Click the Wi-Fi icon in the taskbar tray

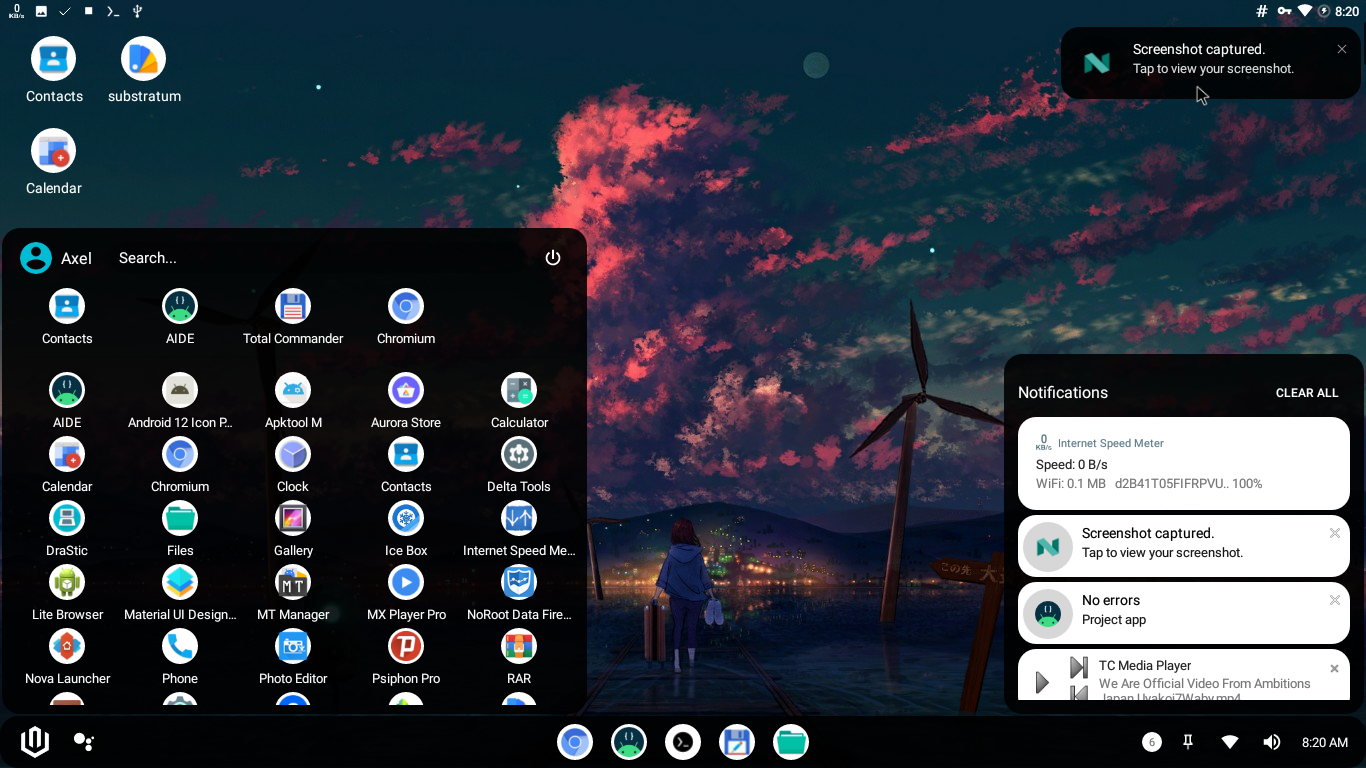pyautogui.click(x=1230, y=742)
